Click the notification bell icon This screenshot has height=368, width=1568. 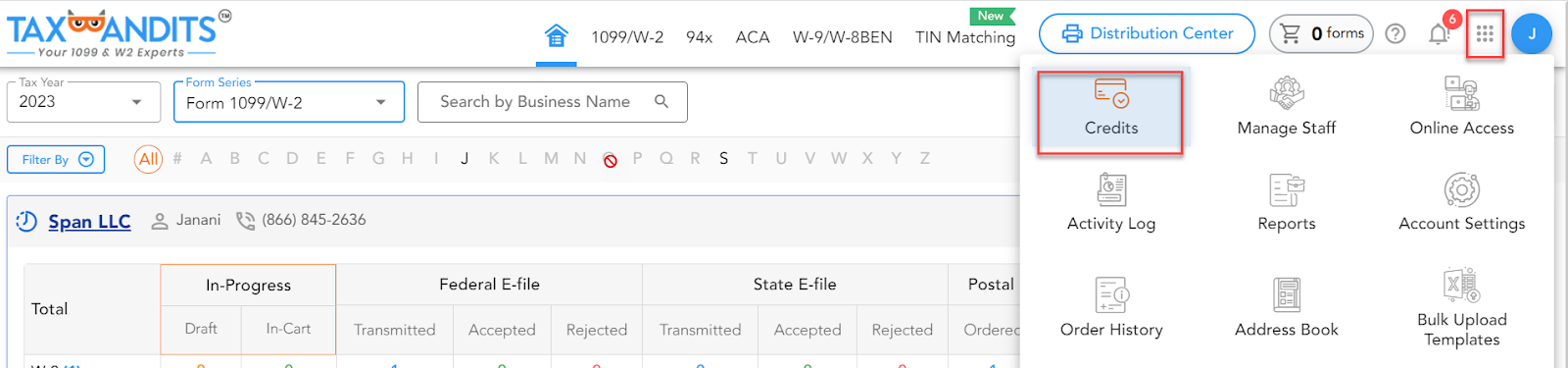tap(1439, 34)
